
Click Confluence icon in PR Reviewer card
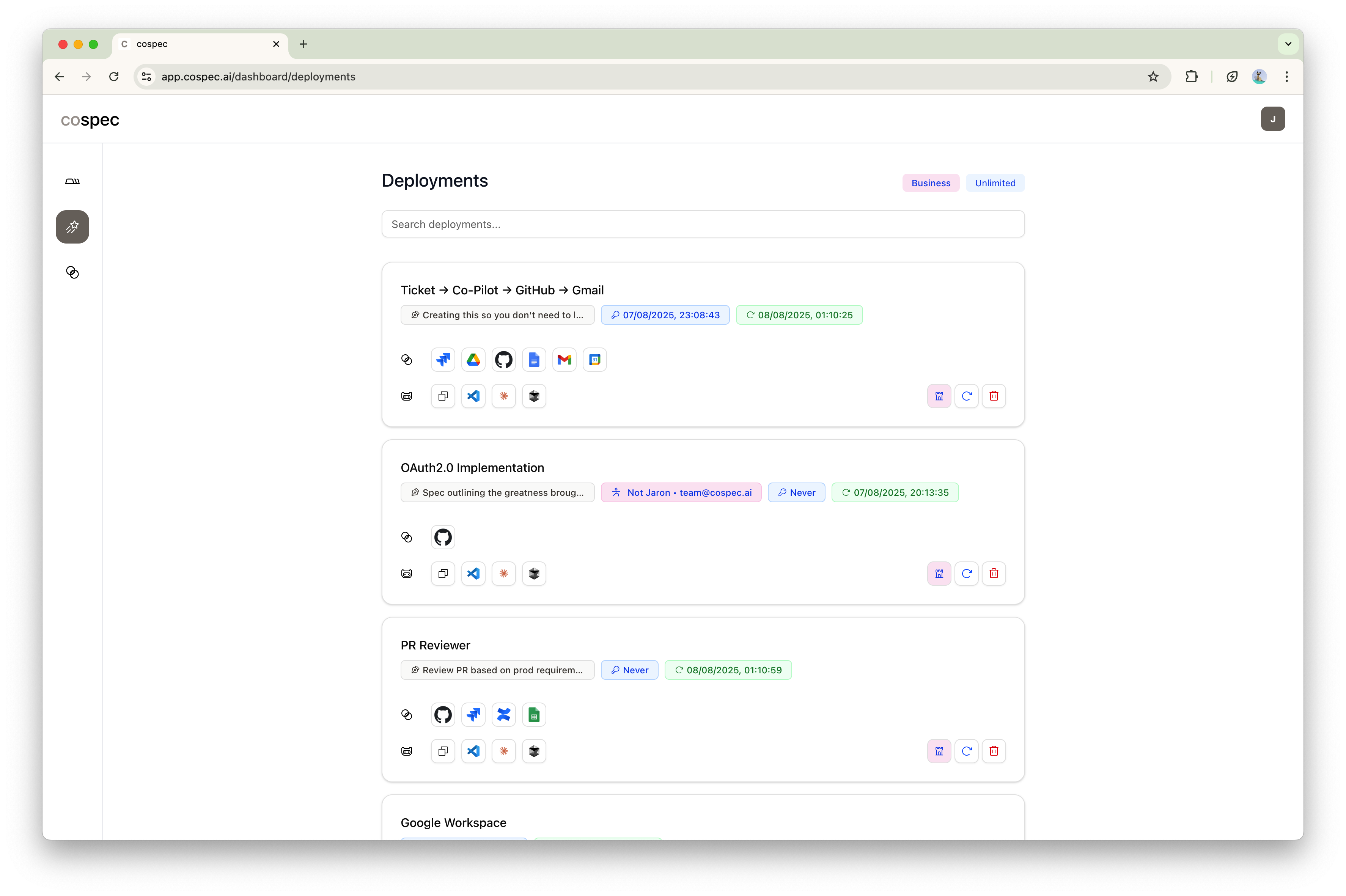[x=503, y=715]
